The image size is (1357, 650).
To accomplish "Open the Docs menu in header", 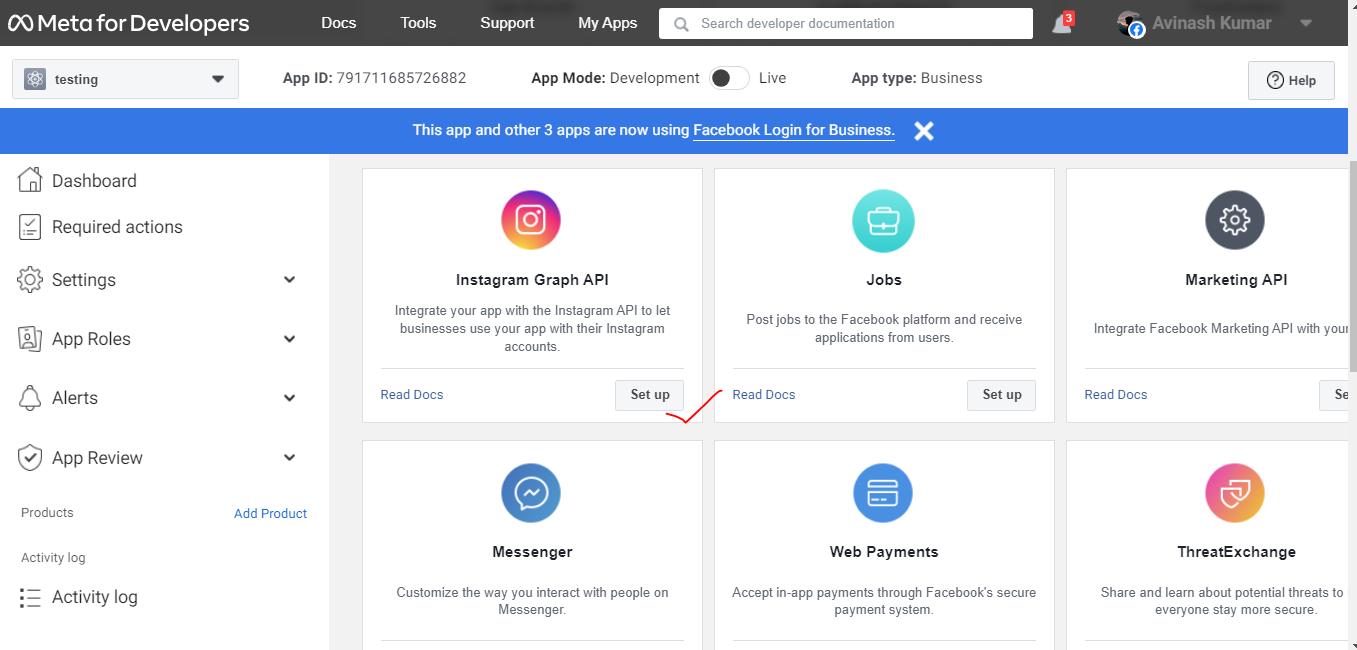I will click(339, 23).
